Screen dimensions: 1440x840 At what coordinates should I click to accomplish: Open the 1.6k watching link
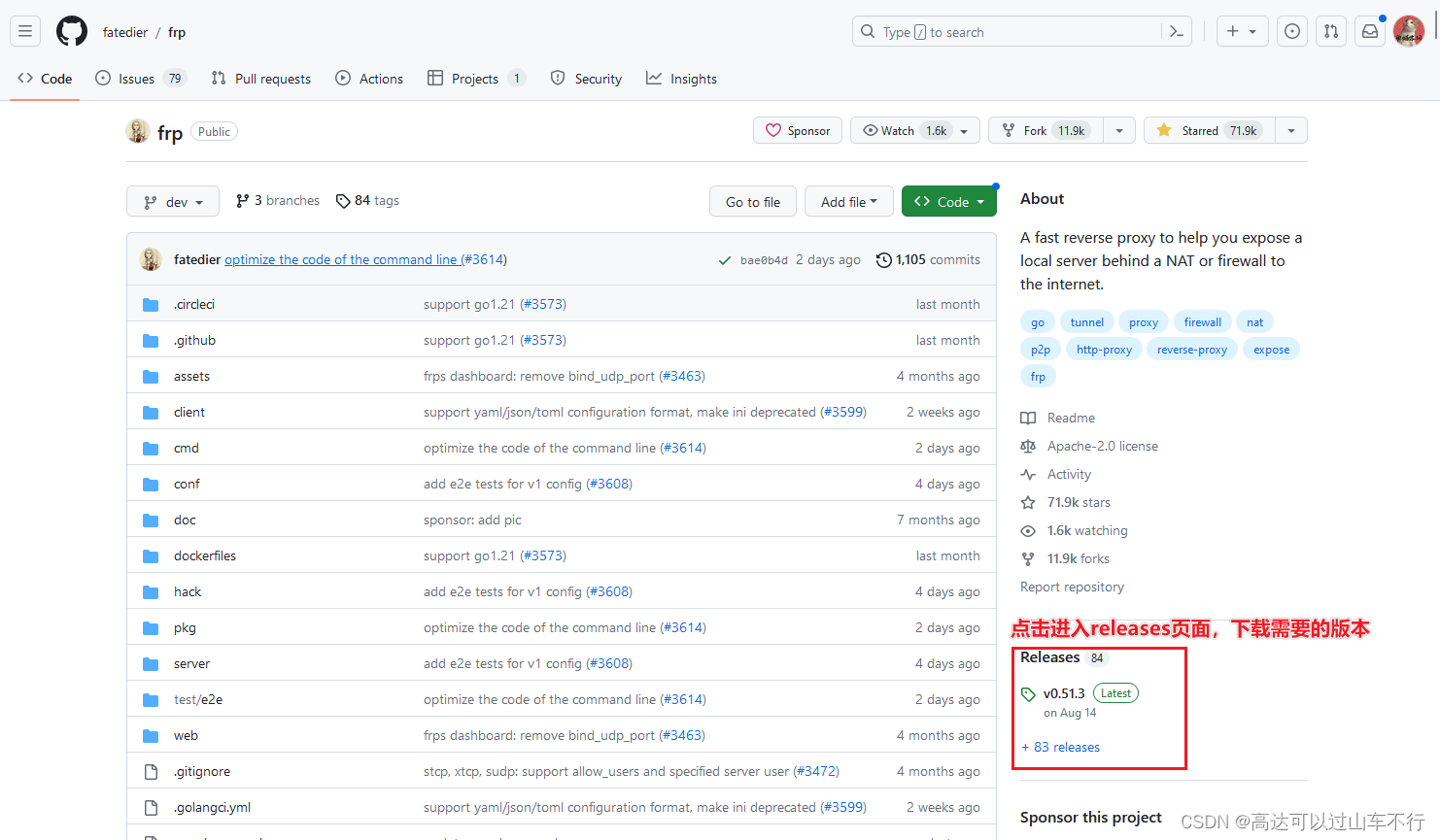(x=1087, y=530)
